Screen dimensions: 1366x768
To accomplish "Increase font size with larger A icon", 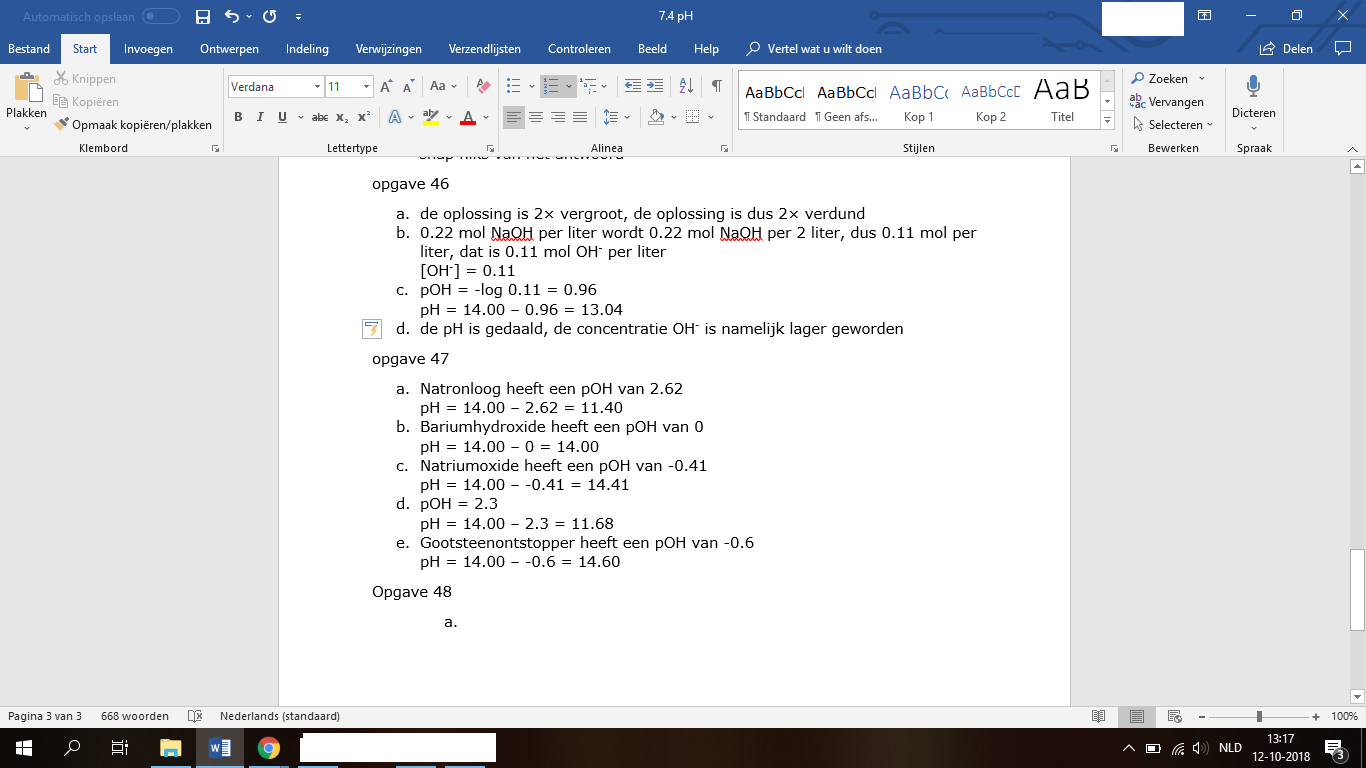I will [x=387, y=87].
